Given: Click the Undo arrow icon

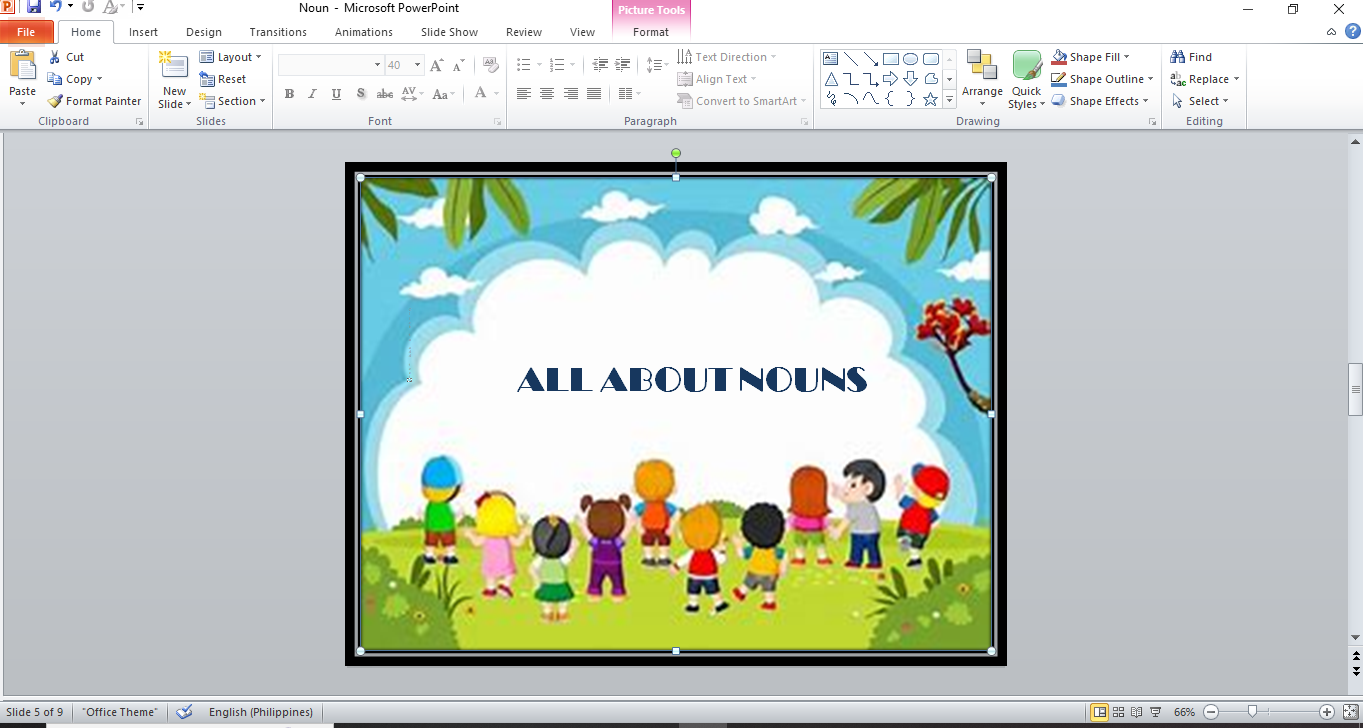Looking at the screenshot, I should pos(56,7).
